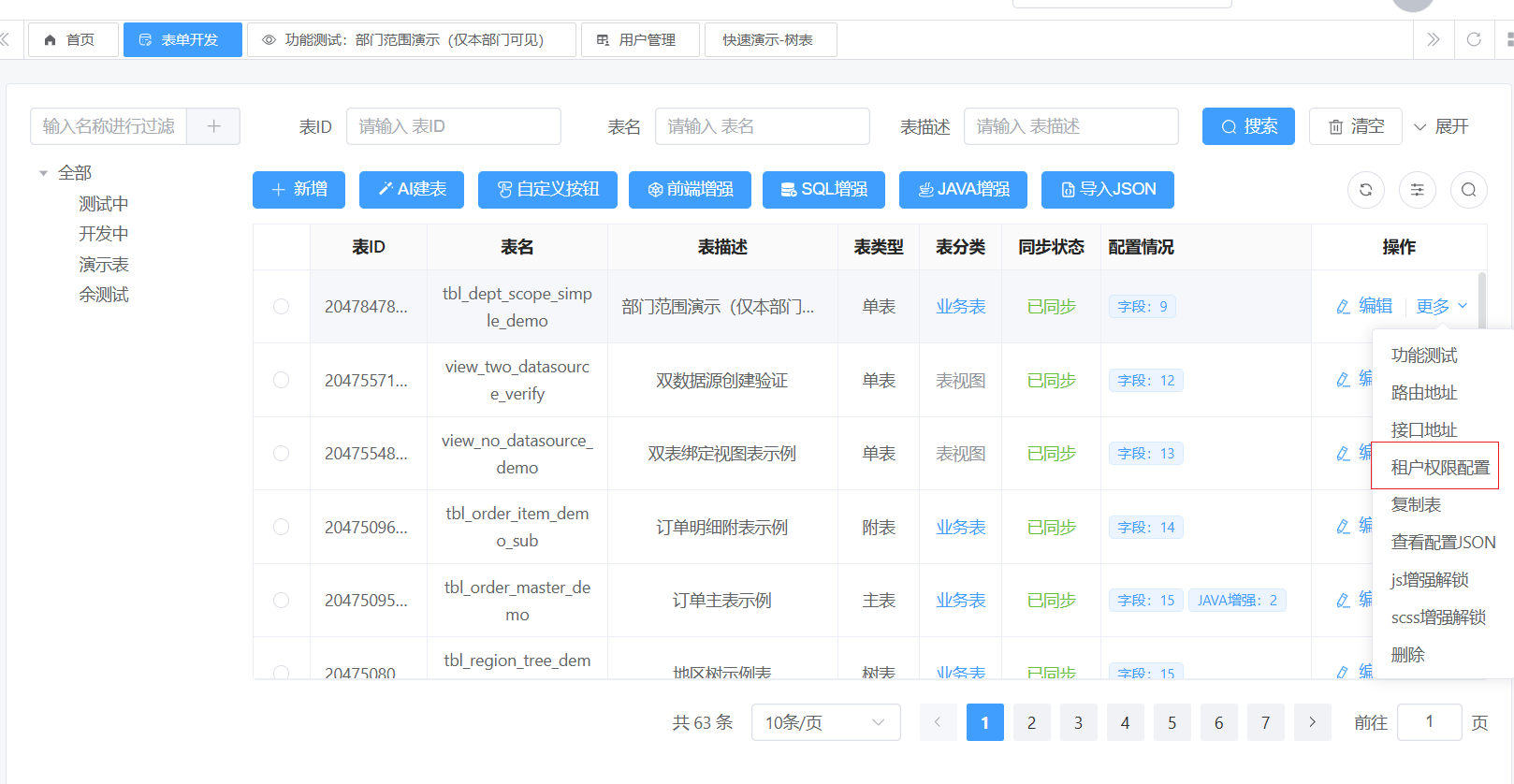
Task: Select 演示表 in the category tree
Action: [x=104, y=265]
